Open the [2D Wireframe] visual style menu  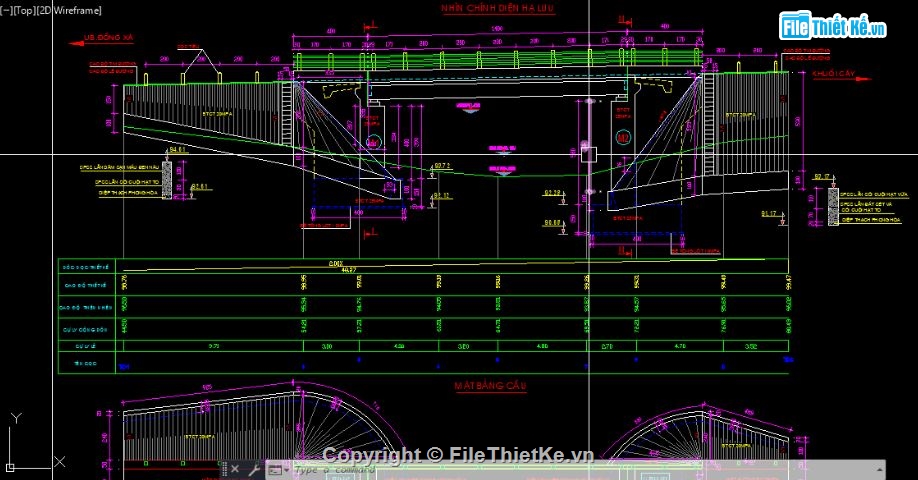coord(68,11)
